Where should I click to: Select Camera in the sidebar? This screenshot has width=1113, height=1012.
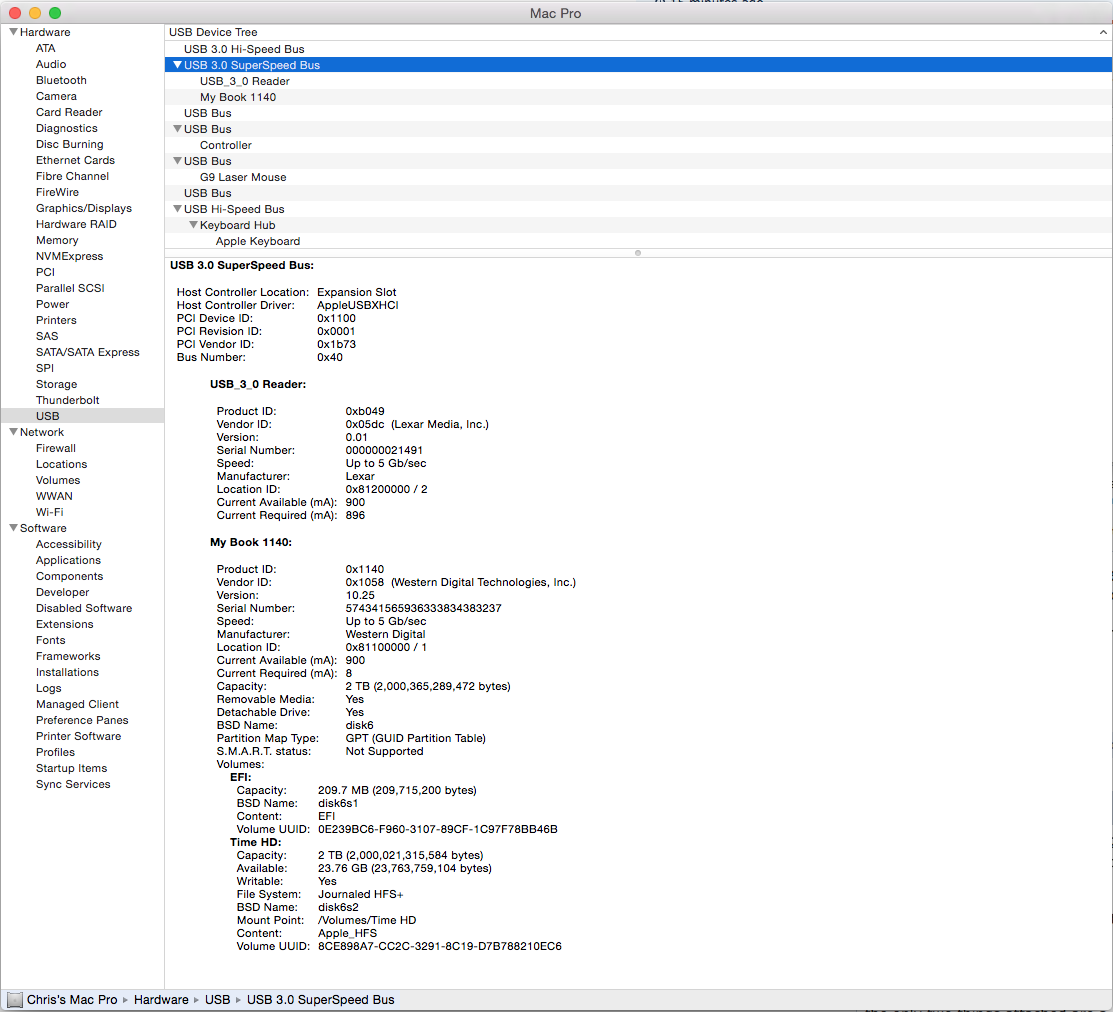[56, 96]
